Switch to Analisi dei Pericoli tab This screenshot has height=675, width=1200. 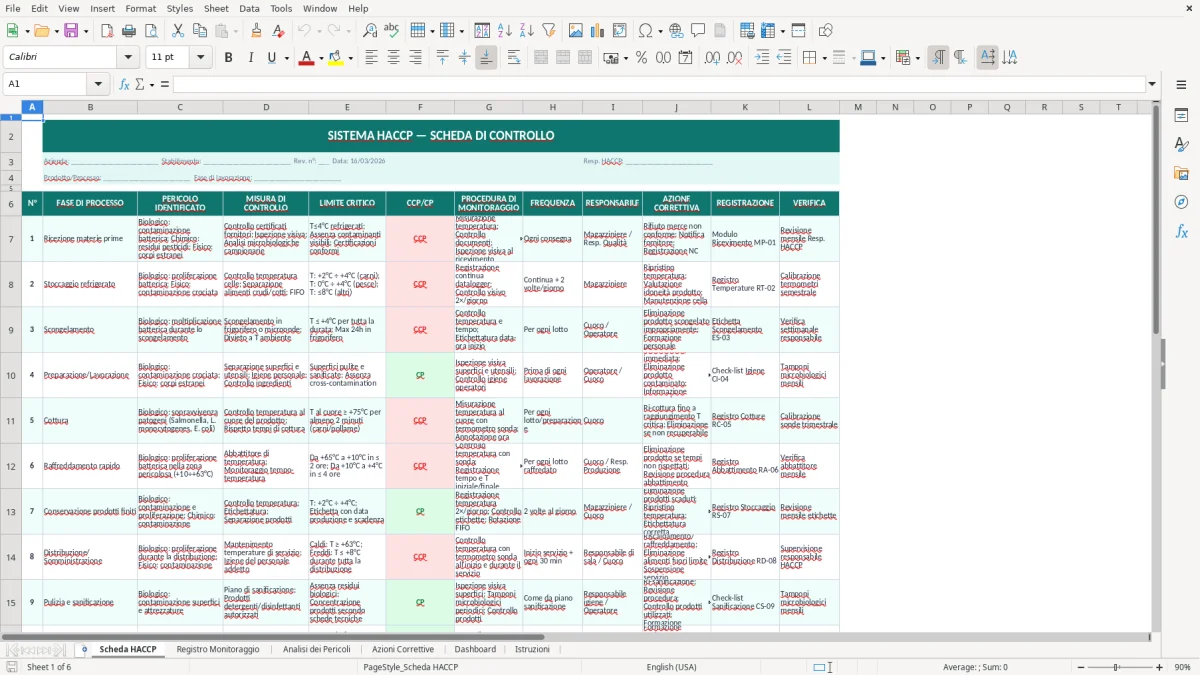[316, 649]
